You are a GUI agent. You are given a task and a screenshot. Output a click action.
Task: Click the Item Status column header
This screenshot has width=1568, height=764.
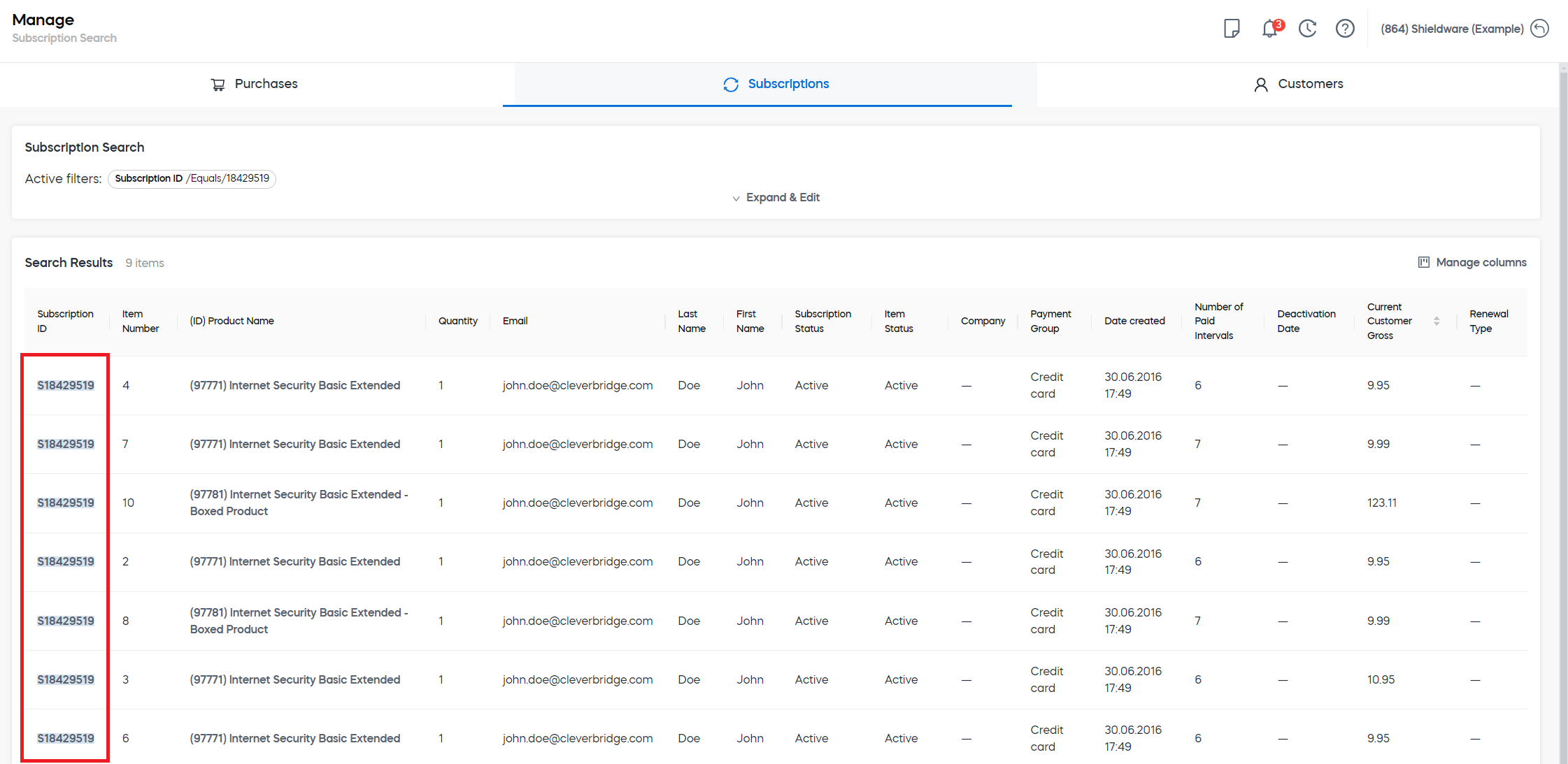[x=899, y=321]
